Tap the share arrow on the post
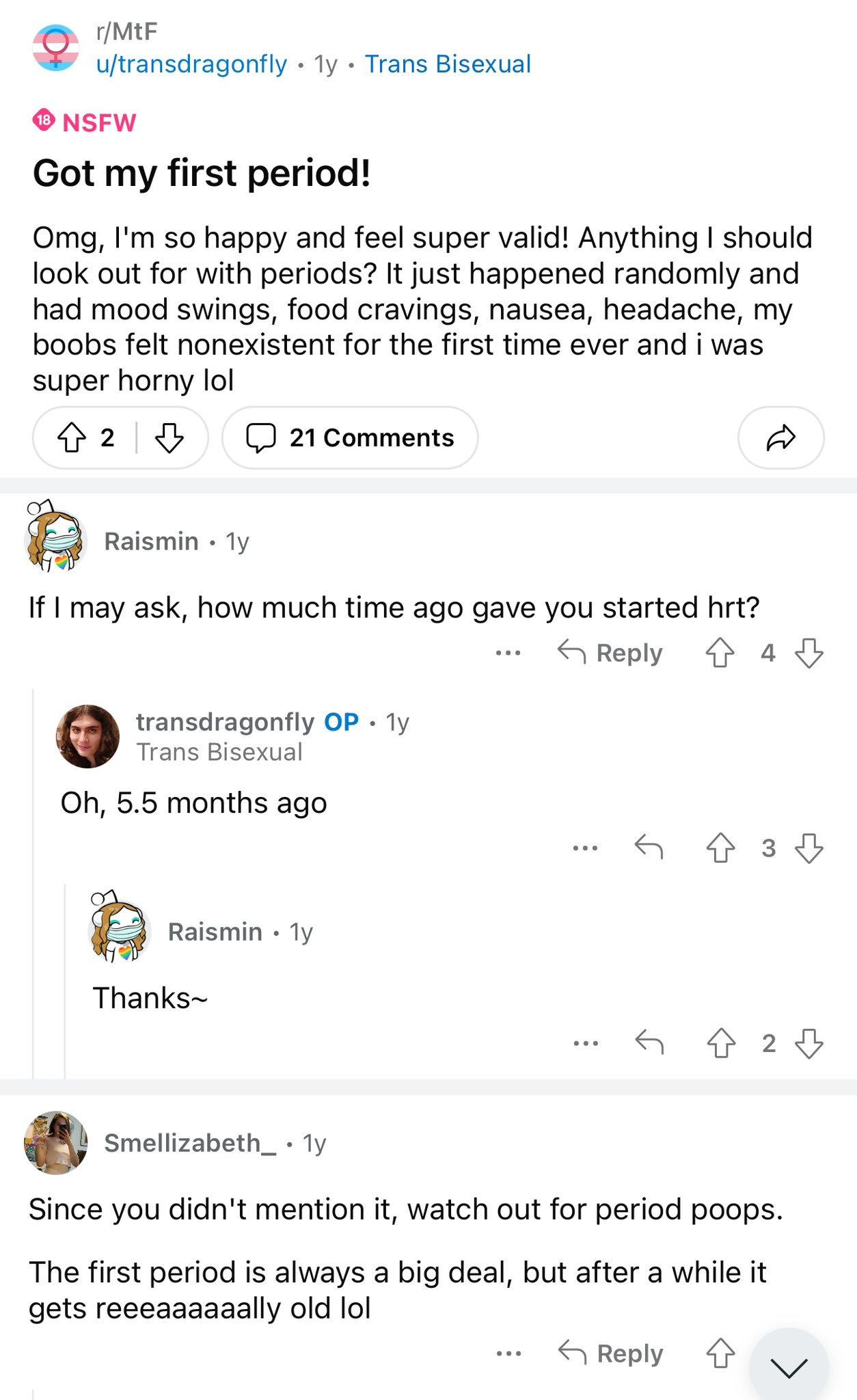Screen dimensions: 857x1400 pyautogui.click(x=780, y=437)
